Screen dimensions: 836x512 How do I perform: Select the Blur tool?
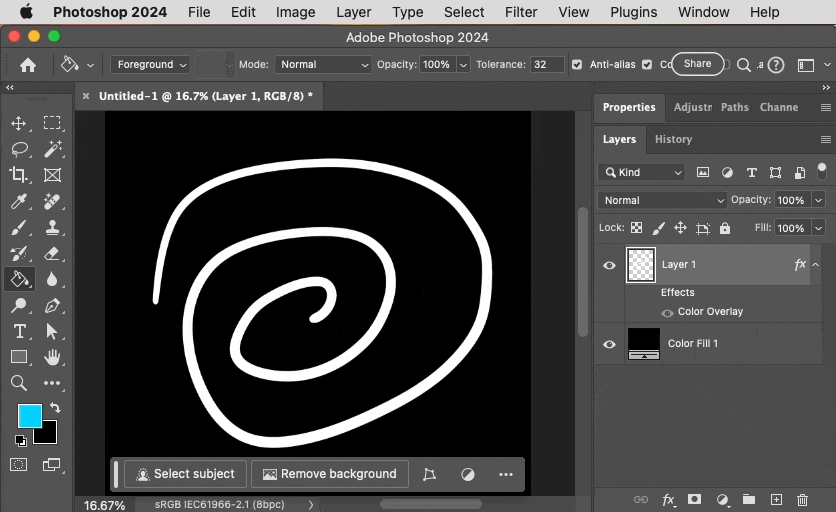click(x=52, y=279)
